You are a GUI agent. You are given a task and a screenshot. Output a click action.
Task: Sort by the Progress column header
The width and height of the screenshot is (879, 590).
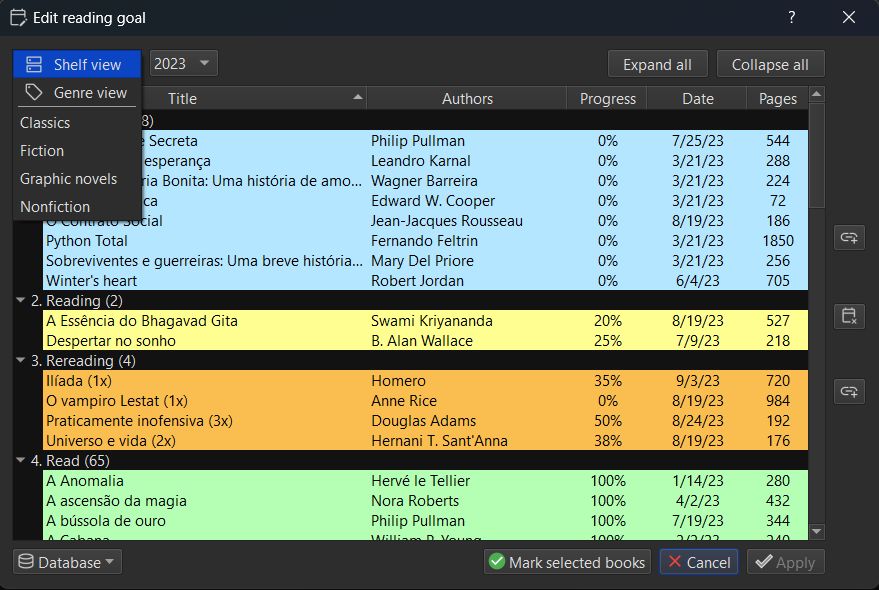[608, 99]
